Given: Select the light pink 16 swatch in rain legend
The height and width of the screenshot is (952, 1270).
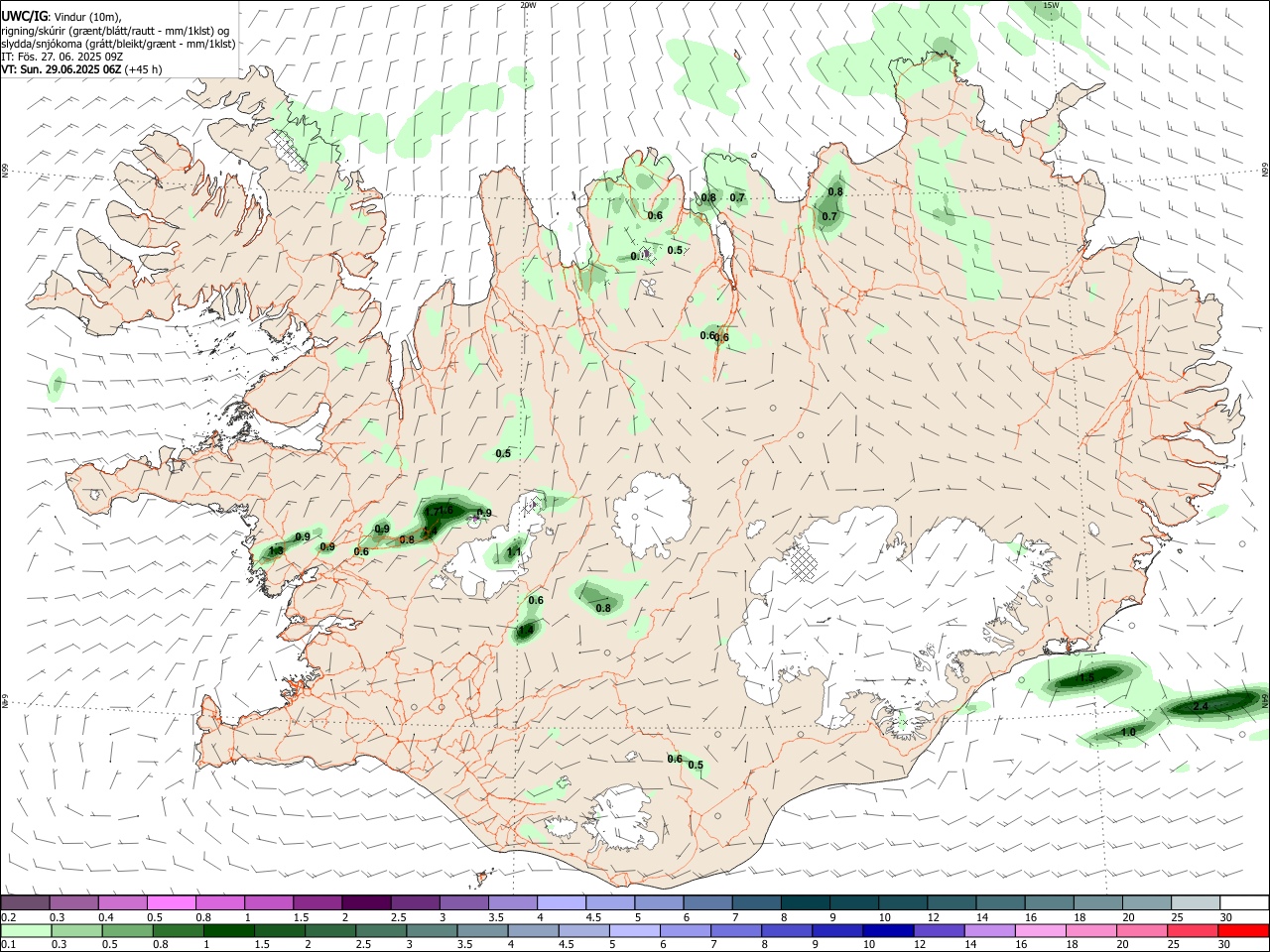Looking at the screenshot, I should click(x=1041, y=931).
